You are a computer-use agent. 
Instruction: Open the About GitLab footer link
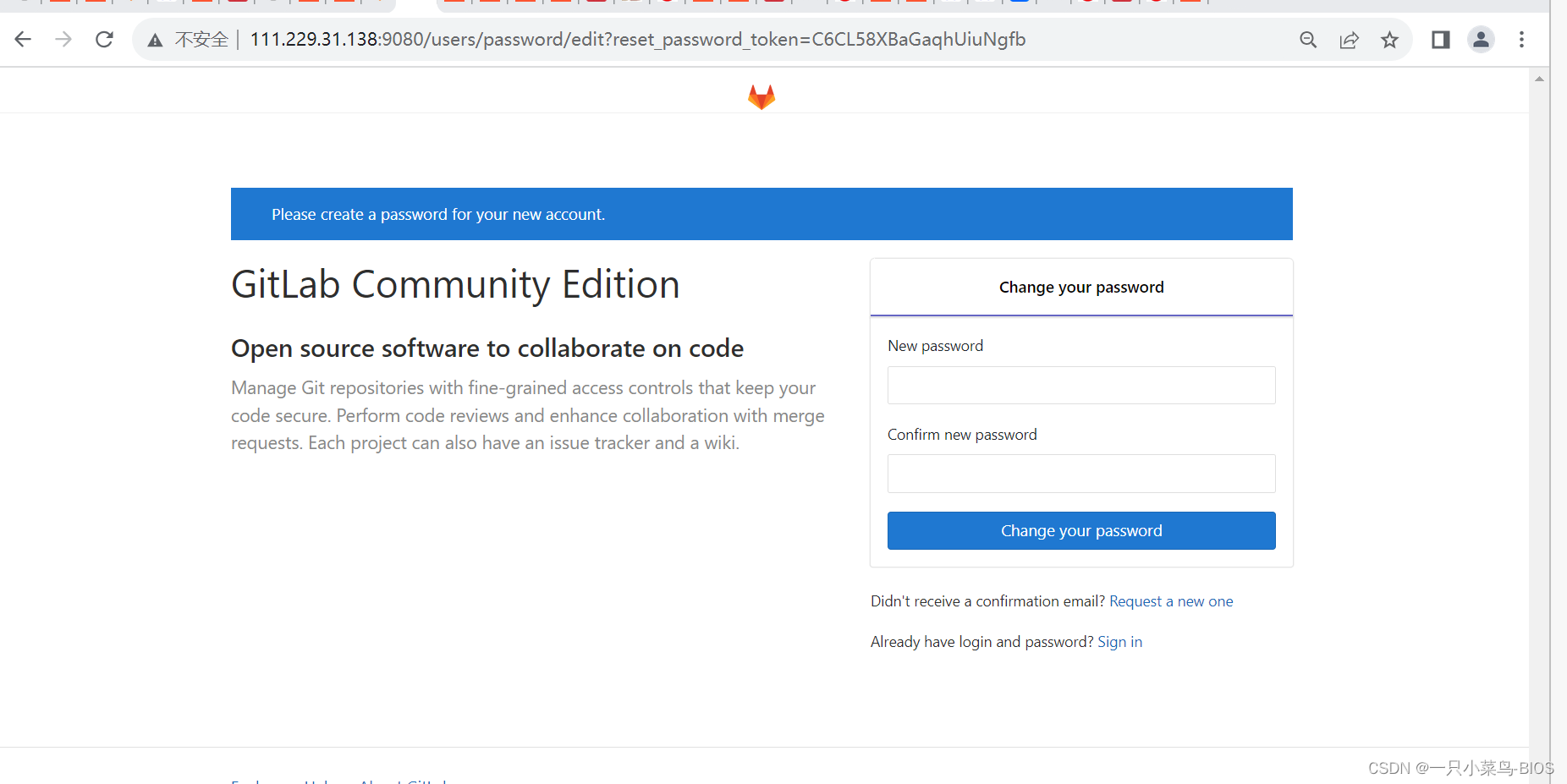403,781
